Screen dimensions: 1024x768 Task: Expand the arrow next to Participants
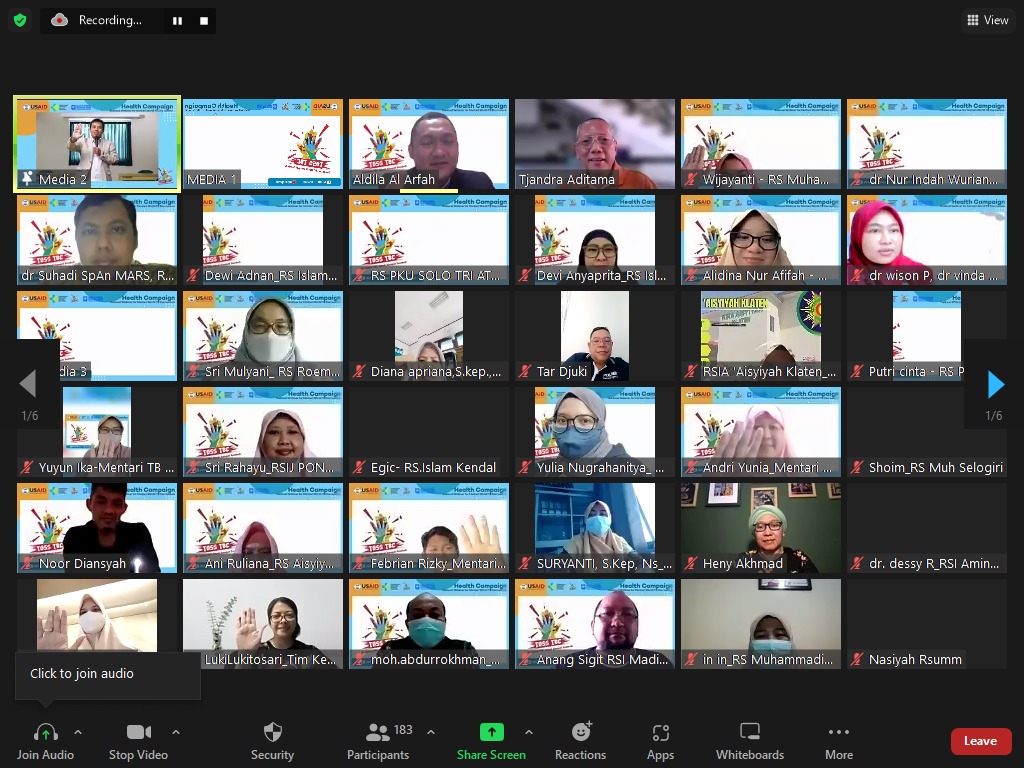click(x=431, y=732)
